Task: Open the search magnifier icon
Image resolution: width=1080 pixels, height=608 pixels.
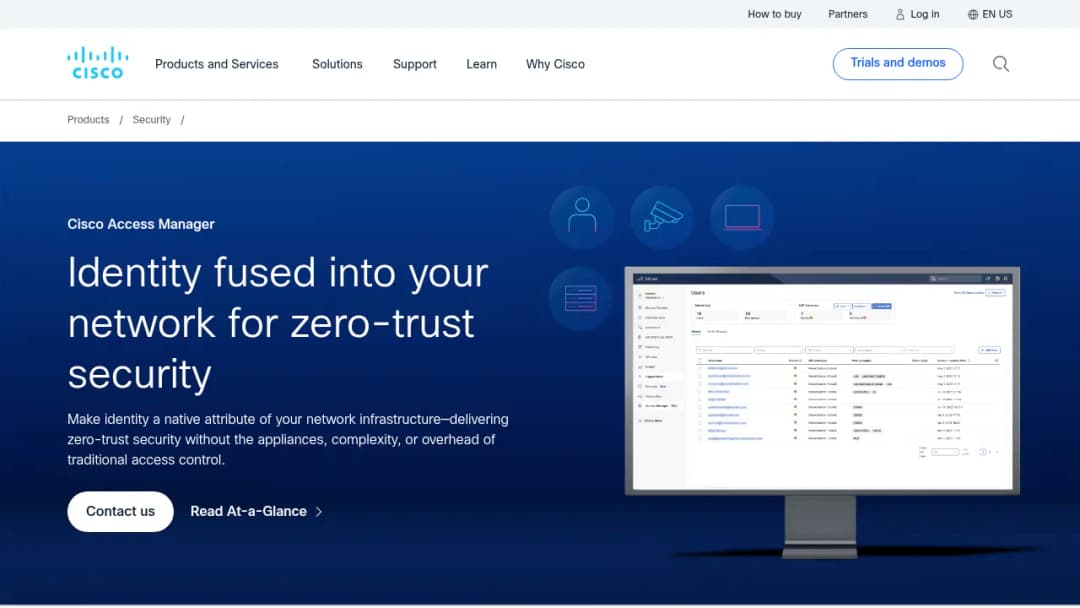Action: click(1001, 64)
